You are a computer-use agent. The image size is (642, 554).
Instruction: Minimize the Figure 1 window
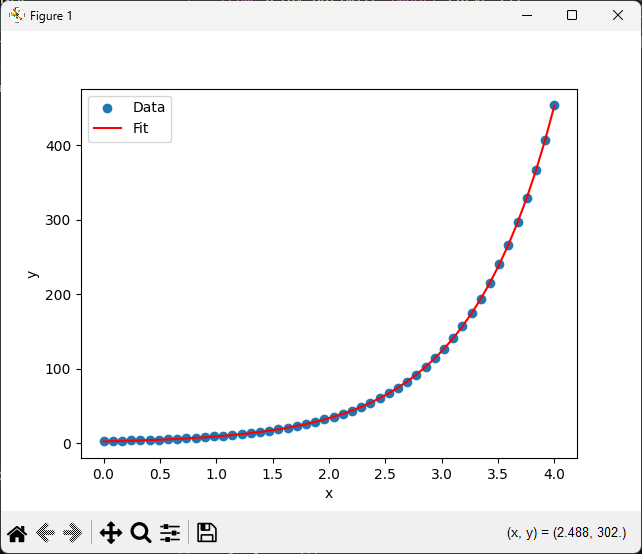click(x=527, y=16)
